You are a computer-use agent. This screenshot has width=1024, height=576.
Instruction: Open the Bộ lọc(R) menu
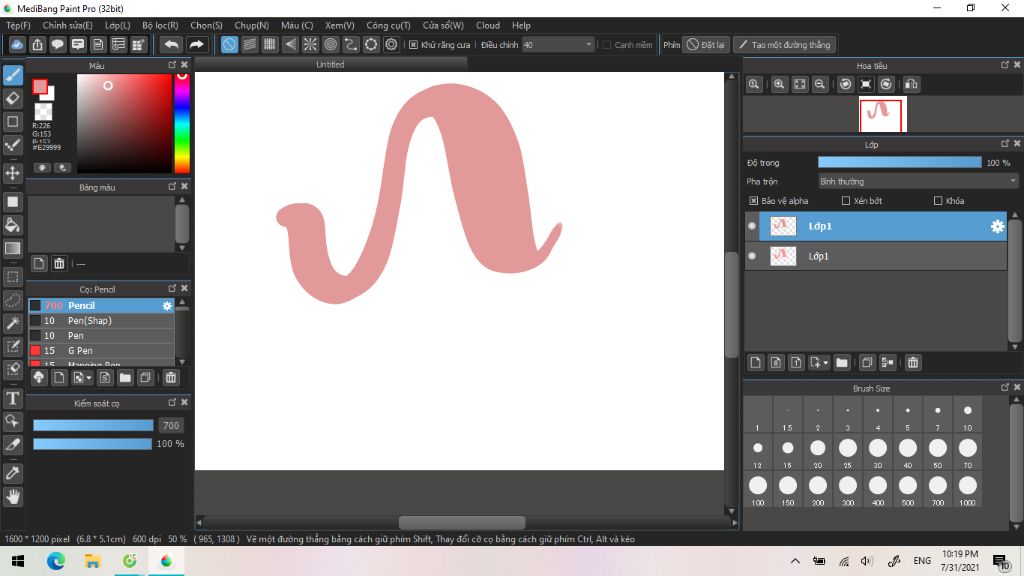[160, 25]
